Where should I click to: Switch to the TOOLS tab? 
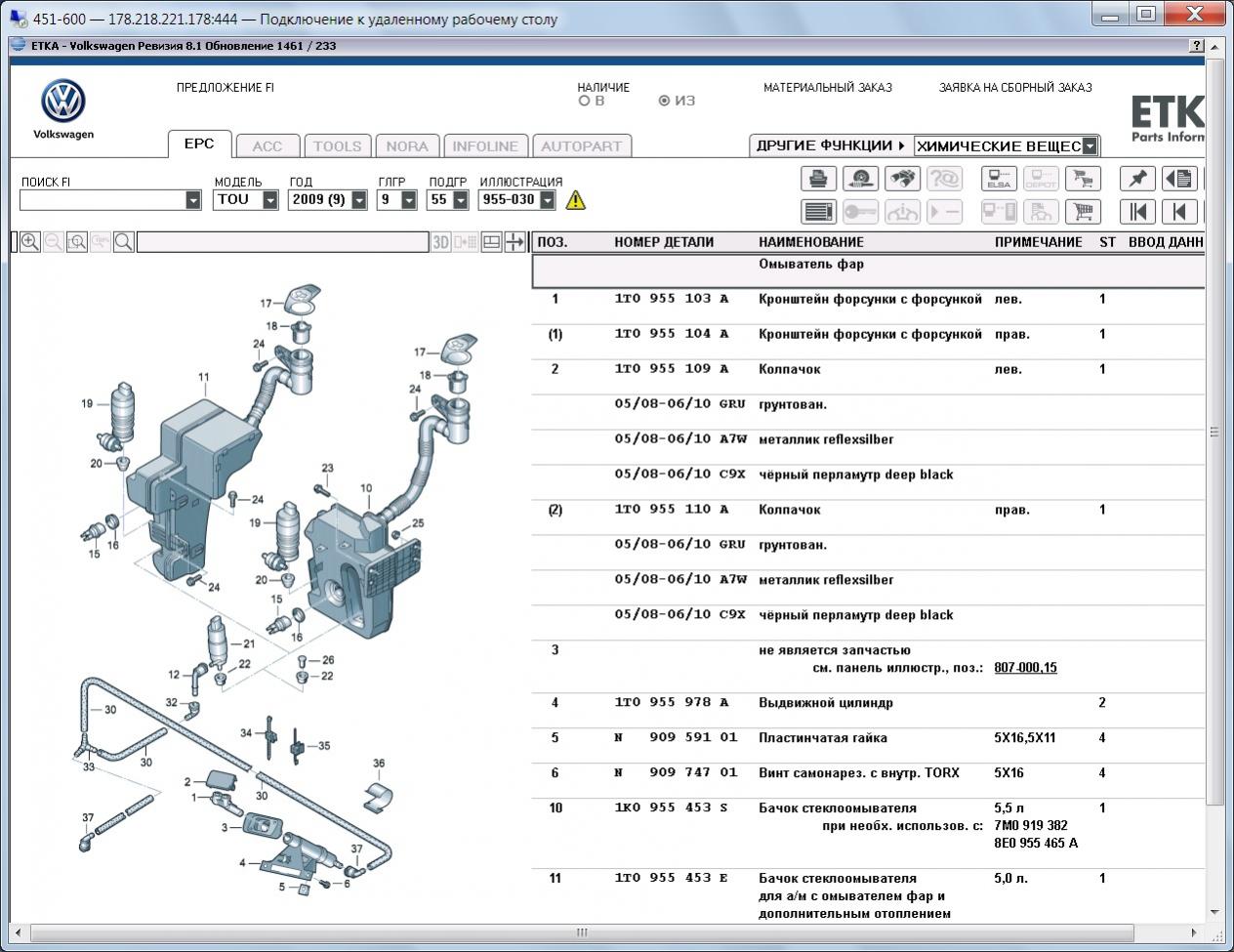[337, 145]
